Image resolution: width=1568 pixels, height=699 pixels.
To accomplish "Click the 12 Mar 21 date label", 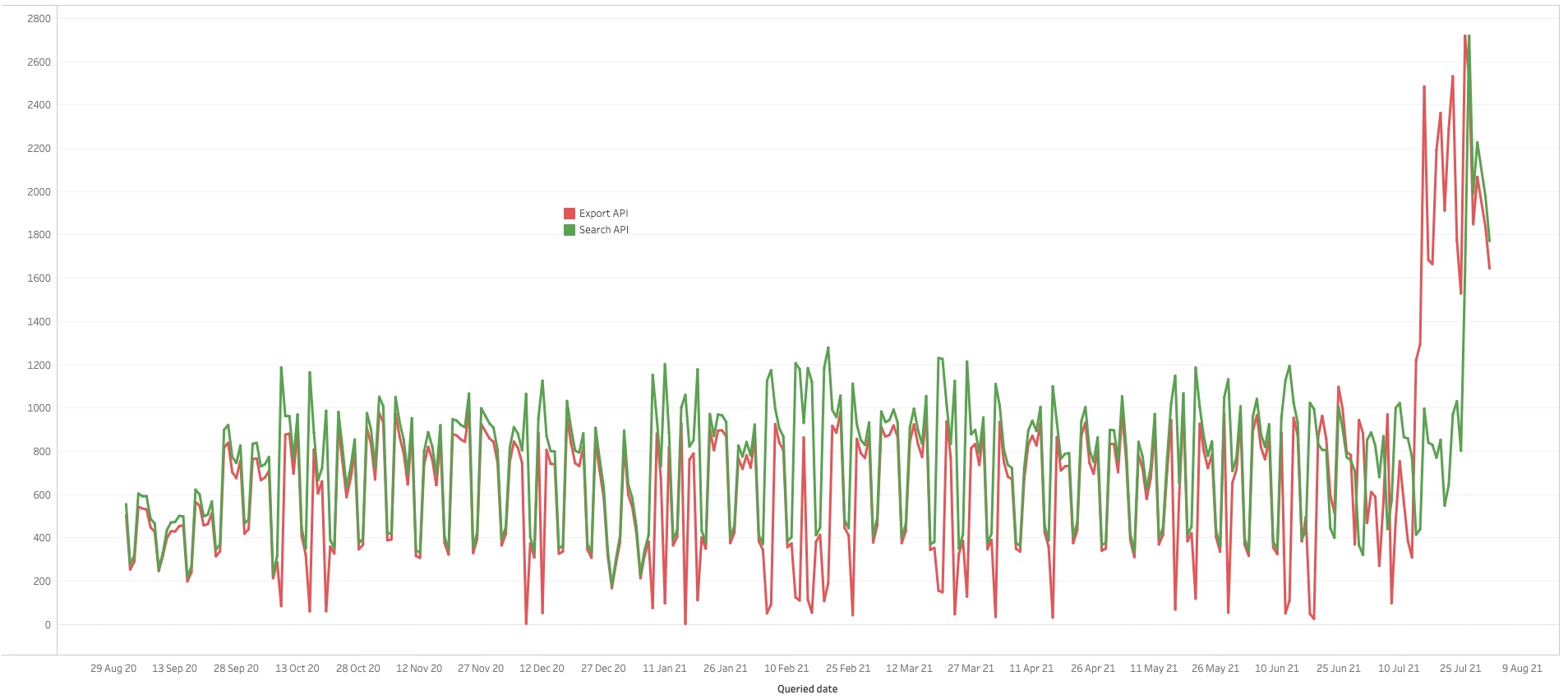I will [909, 669].
